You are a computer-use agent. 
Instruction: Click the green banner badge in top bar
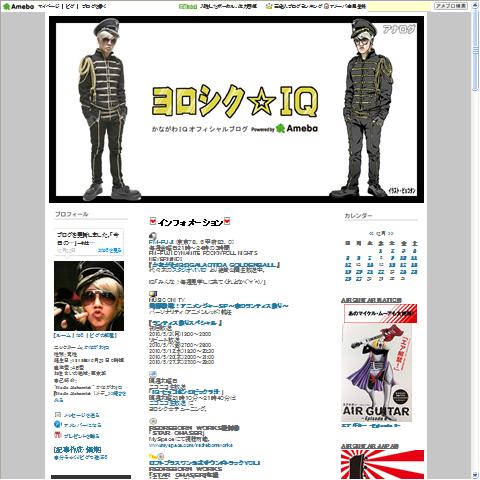(188, 6)
